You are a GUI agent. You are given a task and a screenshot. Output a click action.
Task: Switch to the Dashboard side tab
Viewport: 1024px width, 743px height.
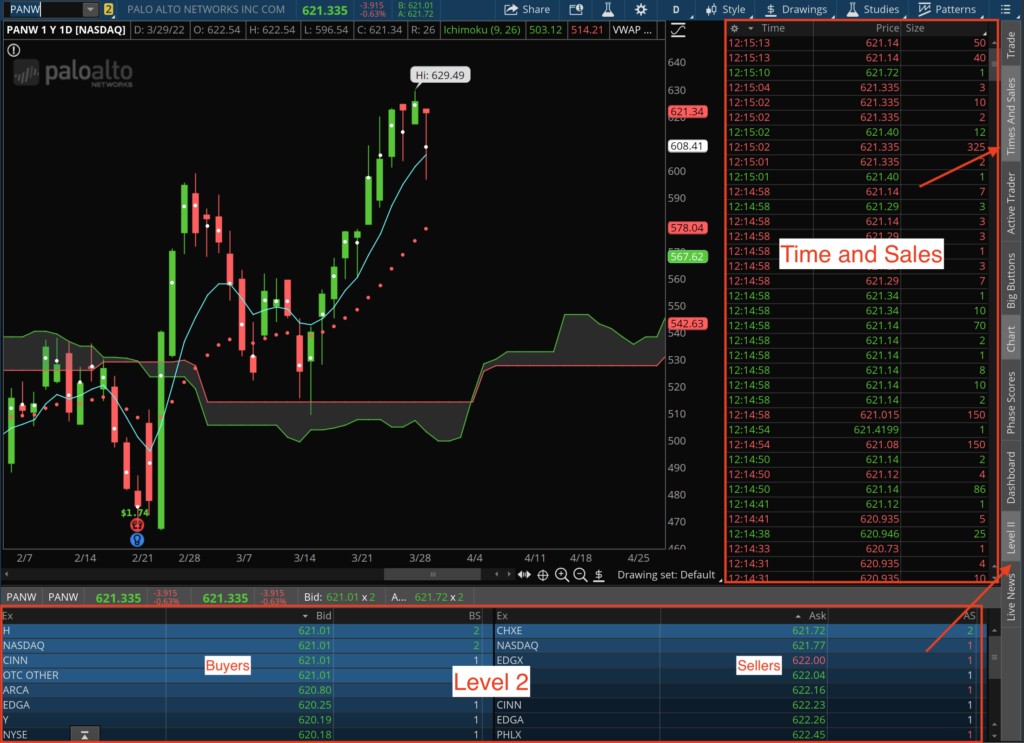[1011, 477]
